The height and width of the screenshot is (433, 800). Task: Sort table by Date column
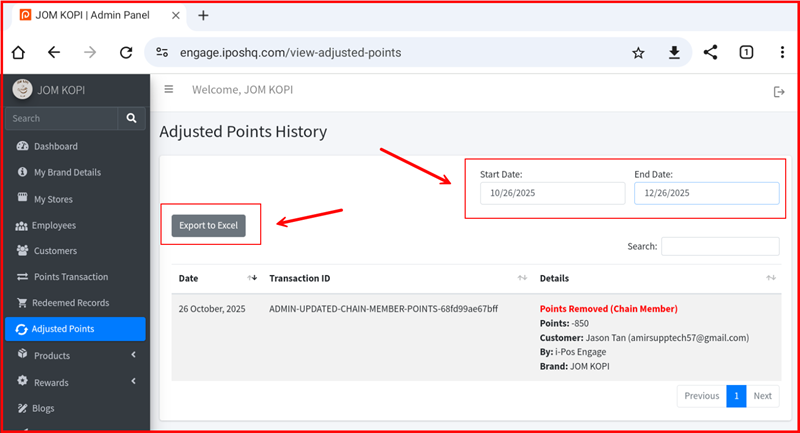[x=252, y=277]
